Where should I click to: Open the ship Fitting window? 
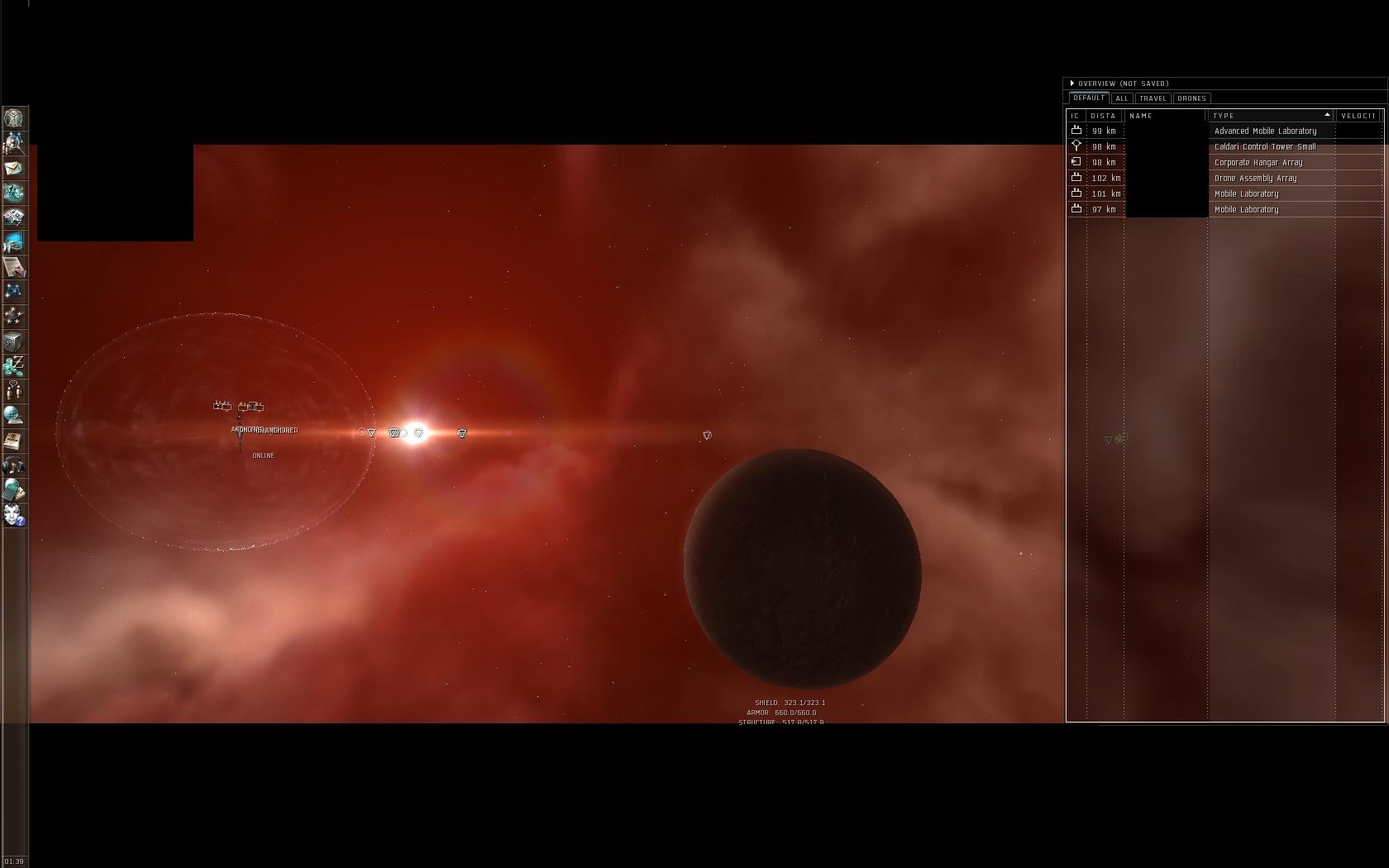click(14, 193)
